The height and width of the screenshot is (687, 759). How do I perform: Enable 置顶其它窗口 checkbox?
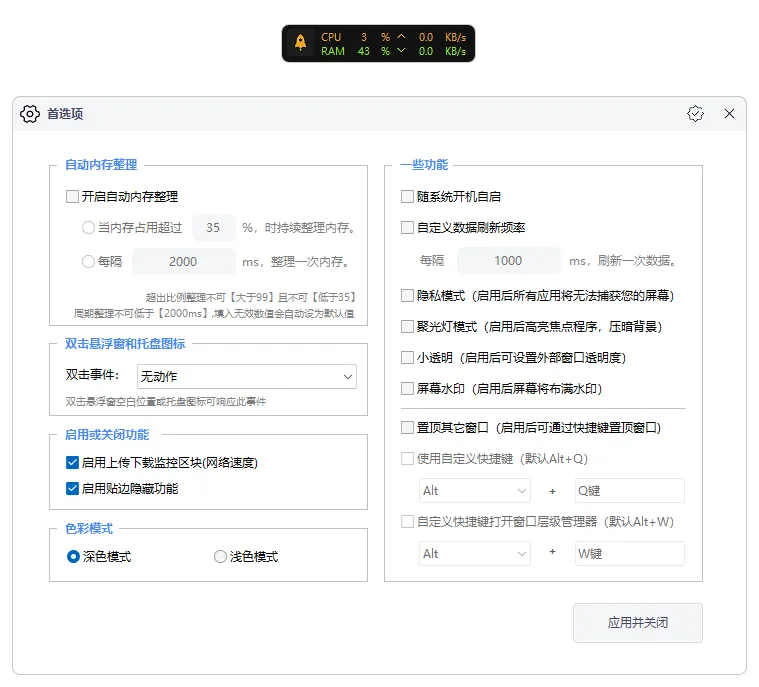pyautogui.click(x=408, y=427)
